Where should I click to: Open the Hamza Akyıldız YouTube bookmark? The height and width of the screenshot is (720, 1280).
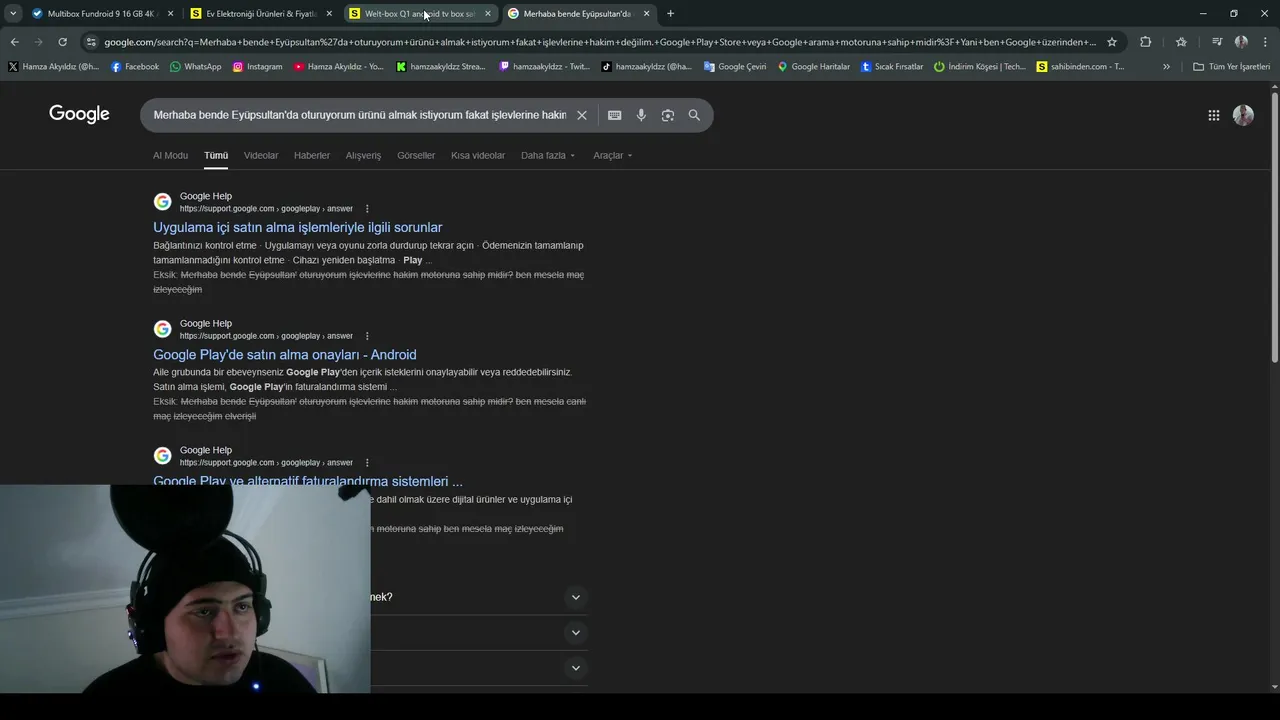pyautogui.click(x=338, y=67)
